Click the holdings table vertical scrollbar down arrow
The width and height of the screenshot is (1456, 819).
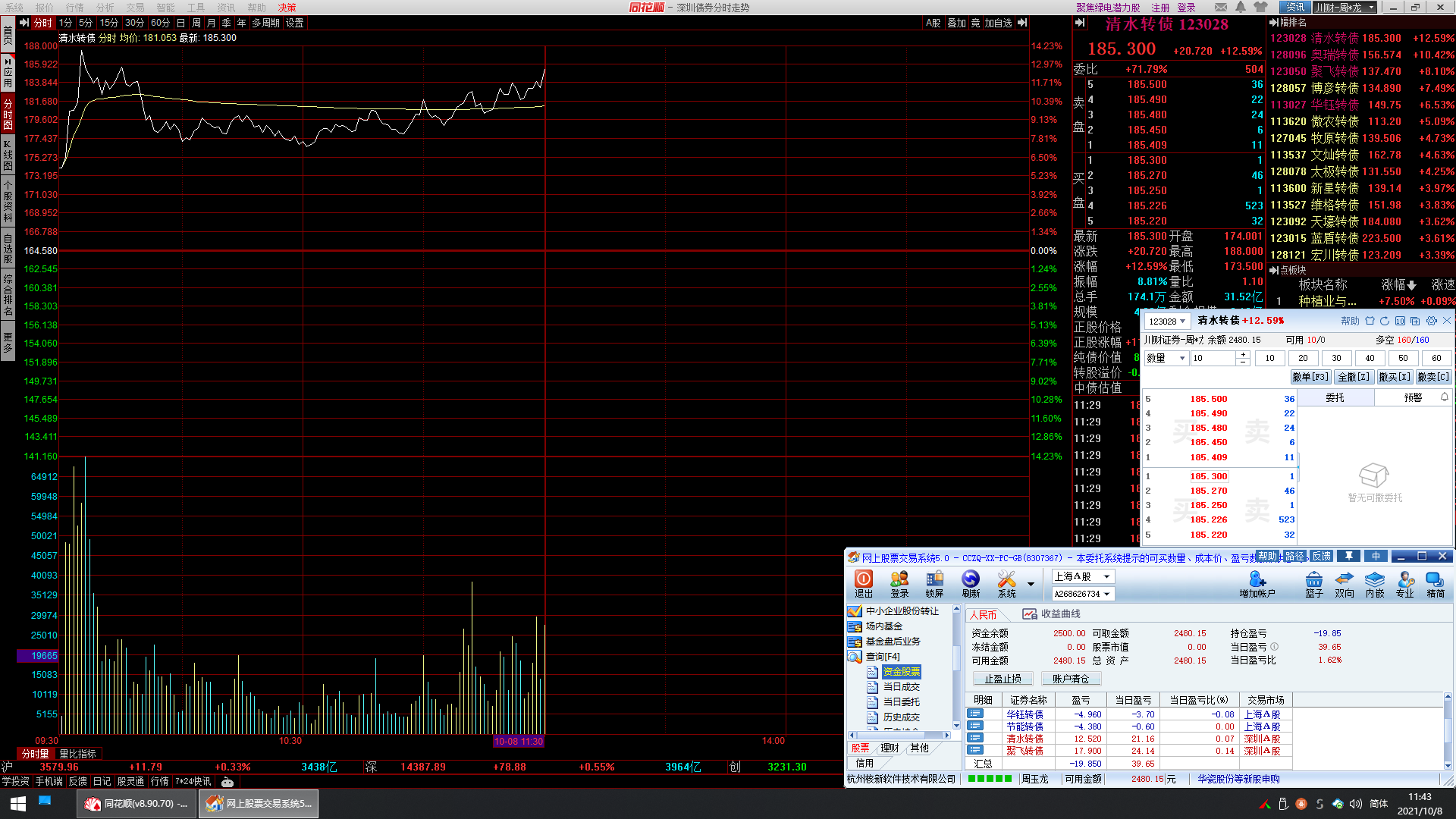click(1448, 765)
